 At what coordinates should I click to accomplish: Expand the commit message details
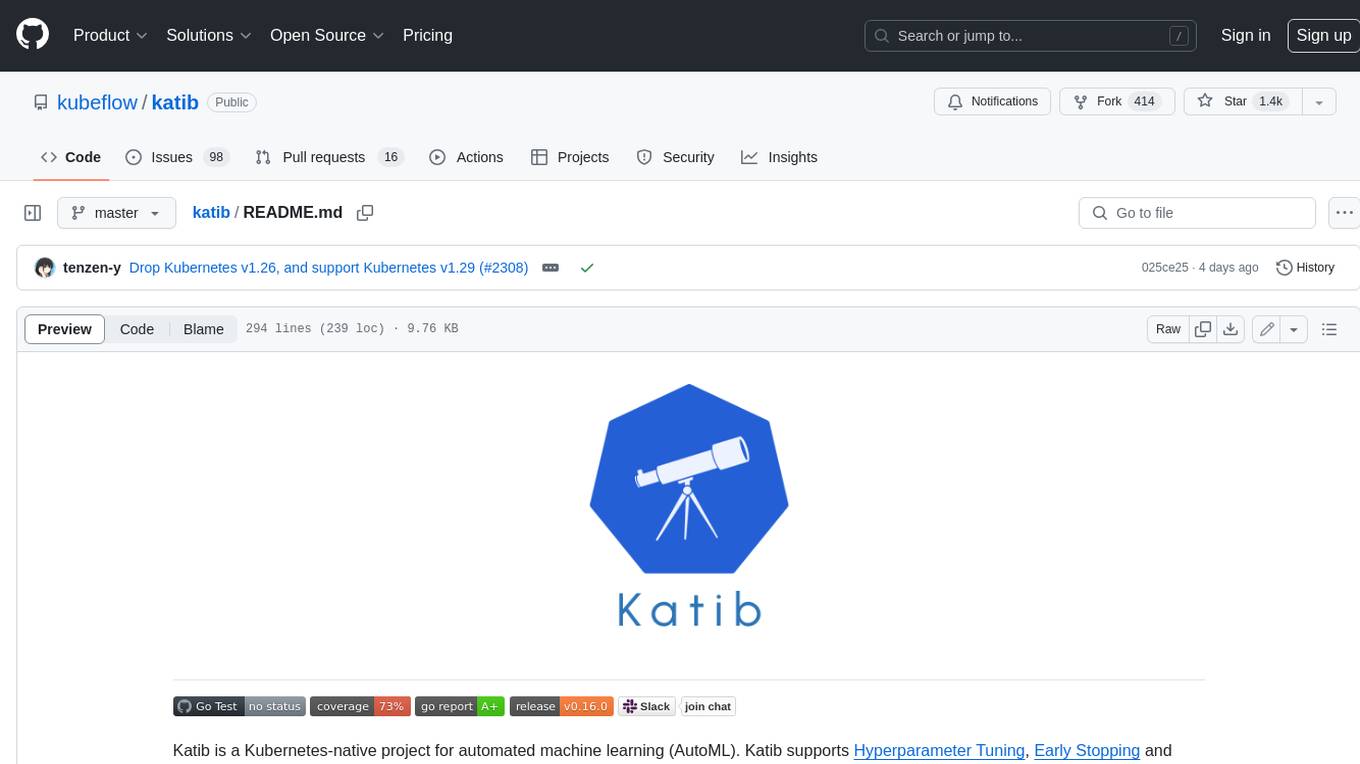coord(550,268)
